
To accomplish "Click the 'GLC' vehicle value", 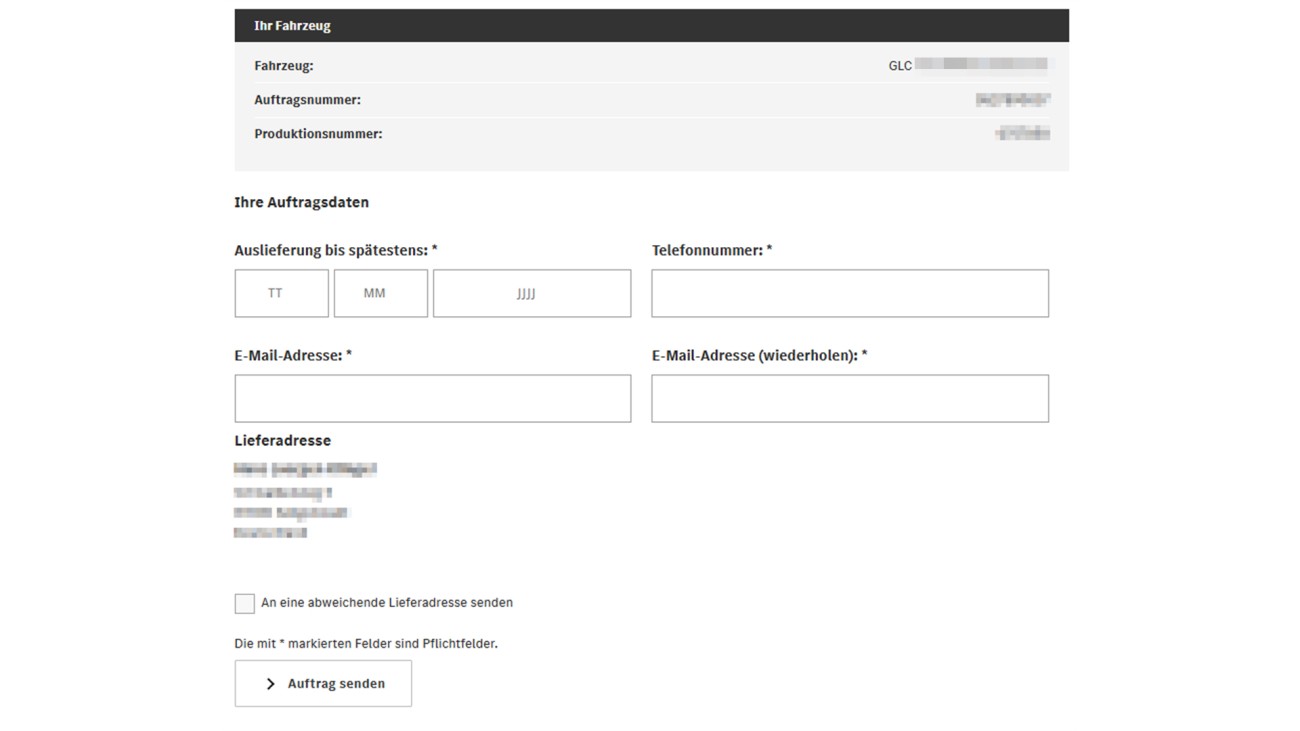I will coord(900,66).
